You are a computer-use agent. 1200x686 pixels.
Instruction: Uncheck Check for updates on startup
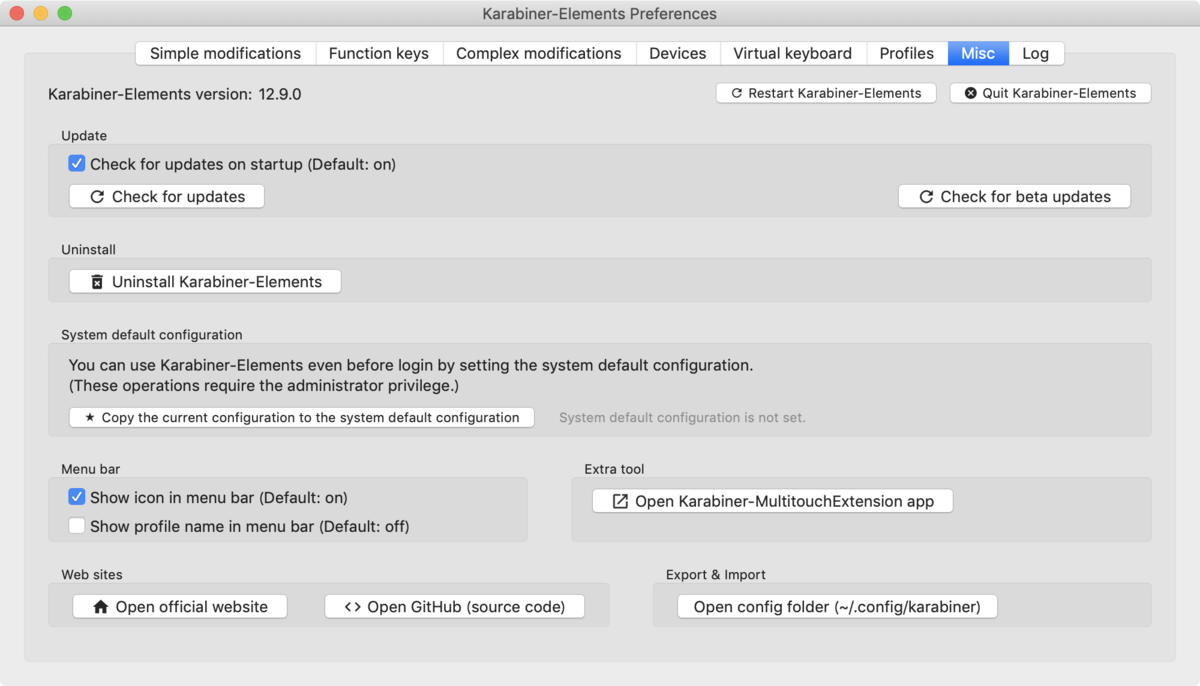(77, 164)
